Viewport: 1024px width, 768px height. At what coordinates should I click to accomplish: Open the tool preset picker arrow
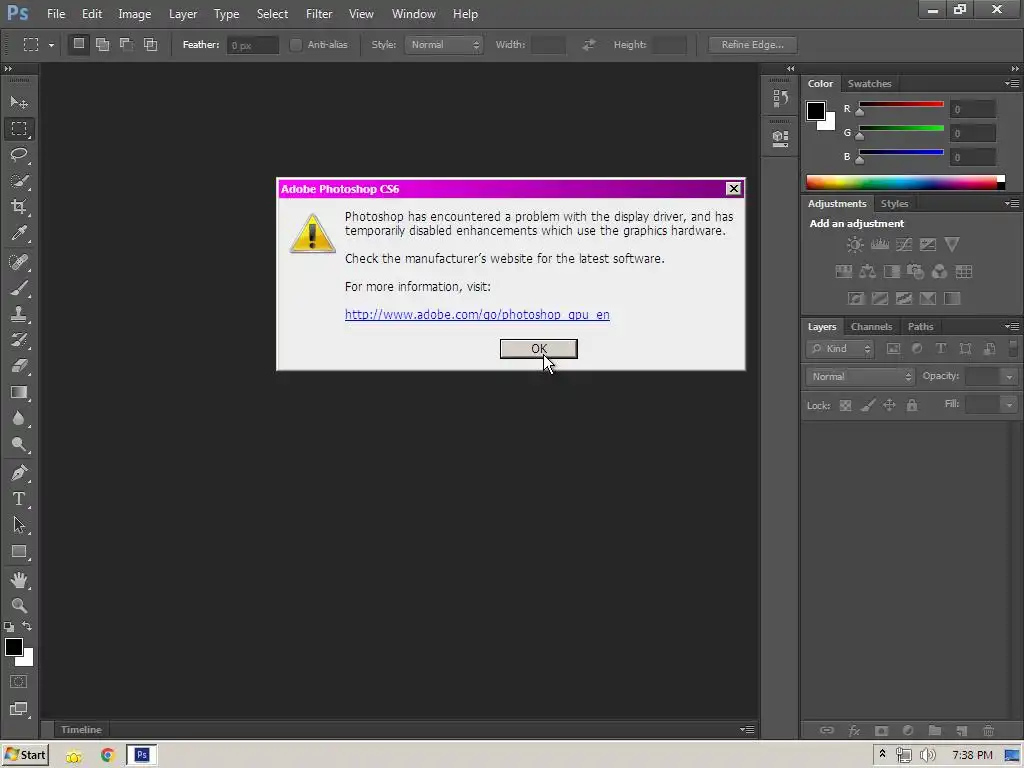(51, 45)
